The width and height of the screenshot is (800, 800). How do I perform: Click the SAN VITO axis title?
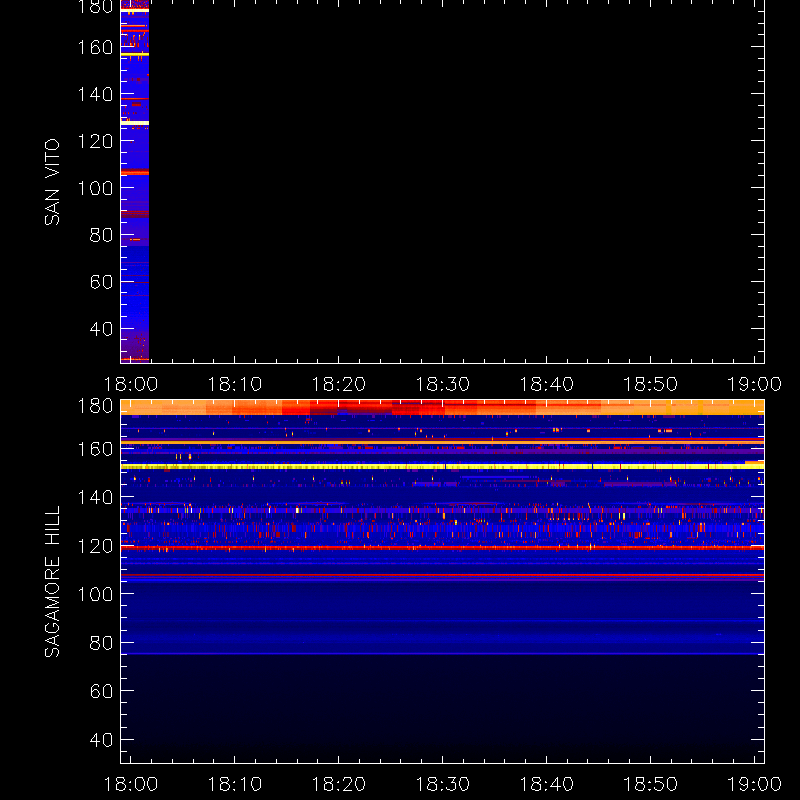52,182
